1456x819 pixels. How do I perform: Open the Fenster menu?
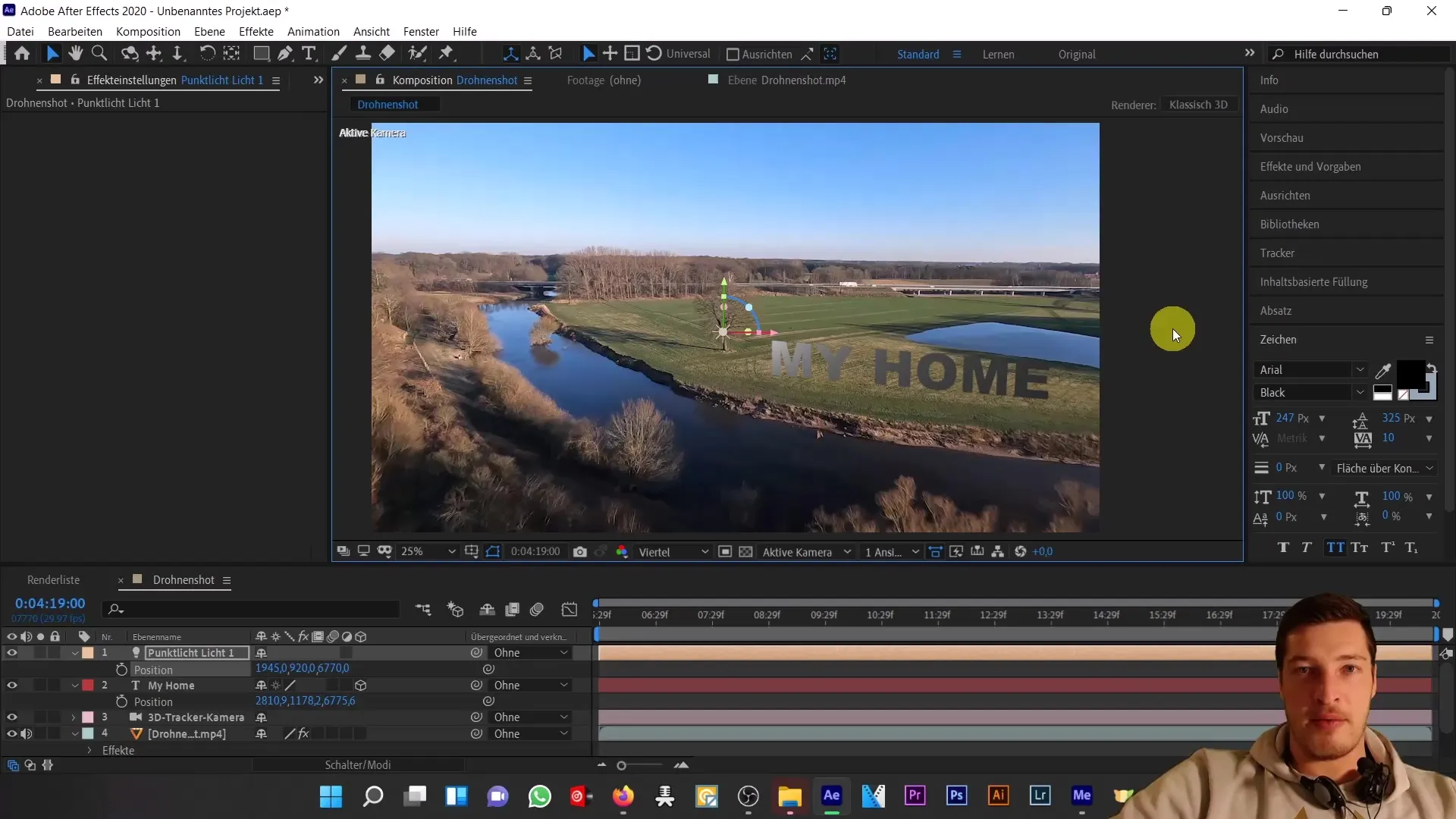421,32
